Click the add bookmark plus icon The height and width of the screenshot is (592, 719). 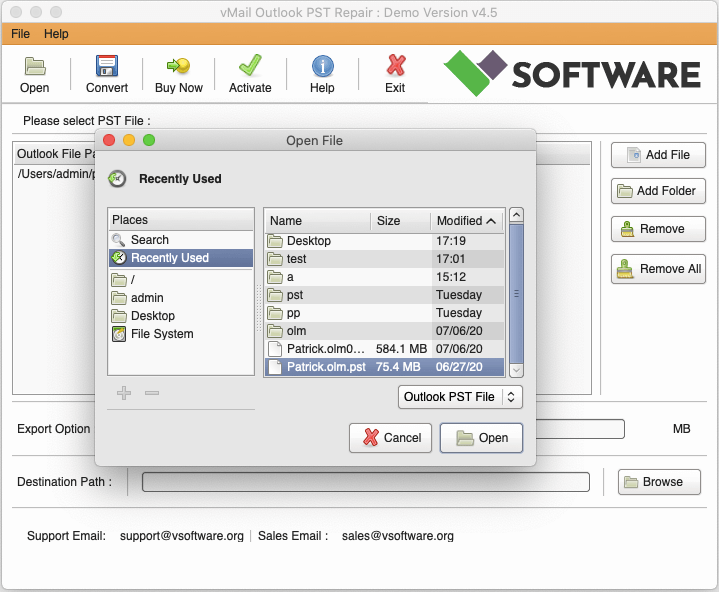click(x=124, y=393)
